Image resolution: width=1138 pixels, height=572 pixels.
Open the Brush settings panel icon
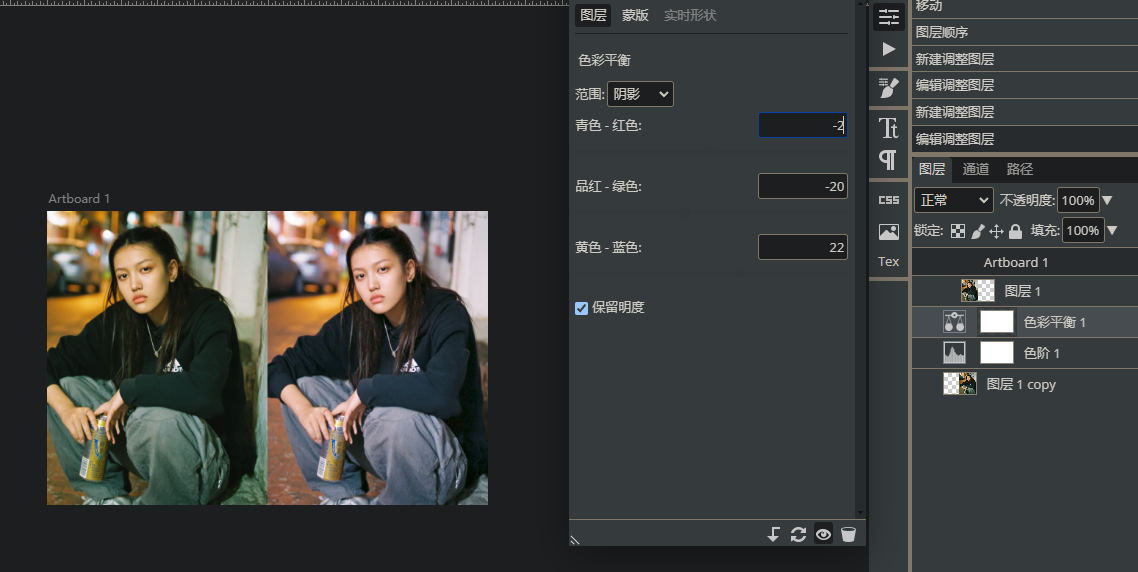(888, 88)
